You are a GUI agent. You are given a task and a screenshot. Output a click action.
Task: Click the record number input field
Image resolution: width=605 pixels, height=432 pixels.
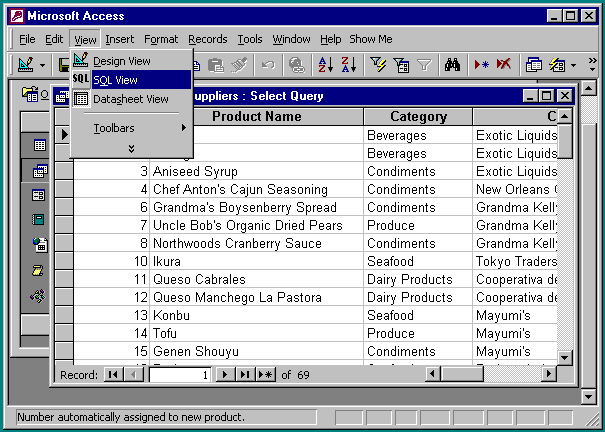[180, 375]
